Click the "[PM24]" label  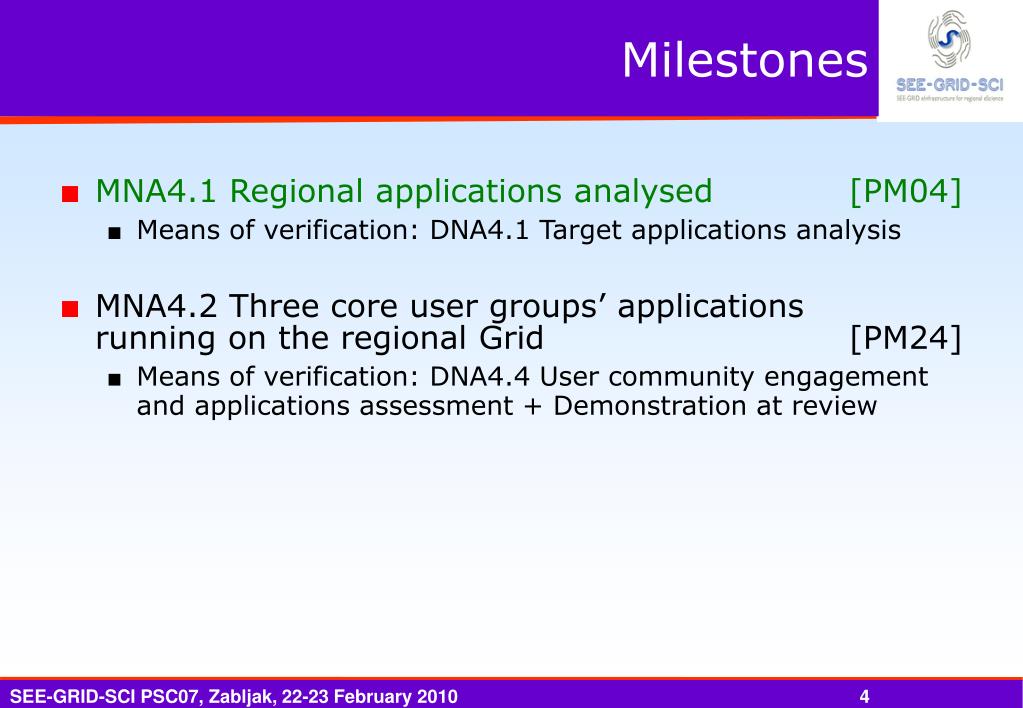(x=906, y=338)
